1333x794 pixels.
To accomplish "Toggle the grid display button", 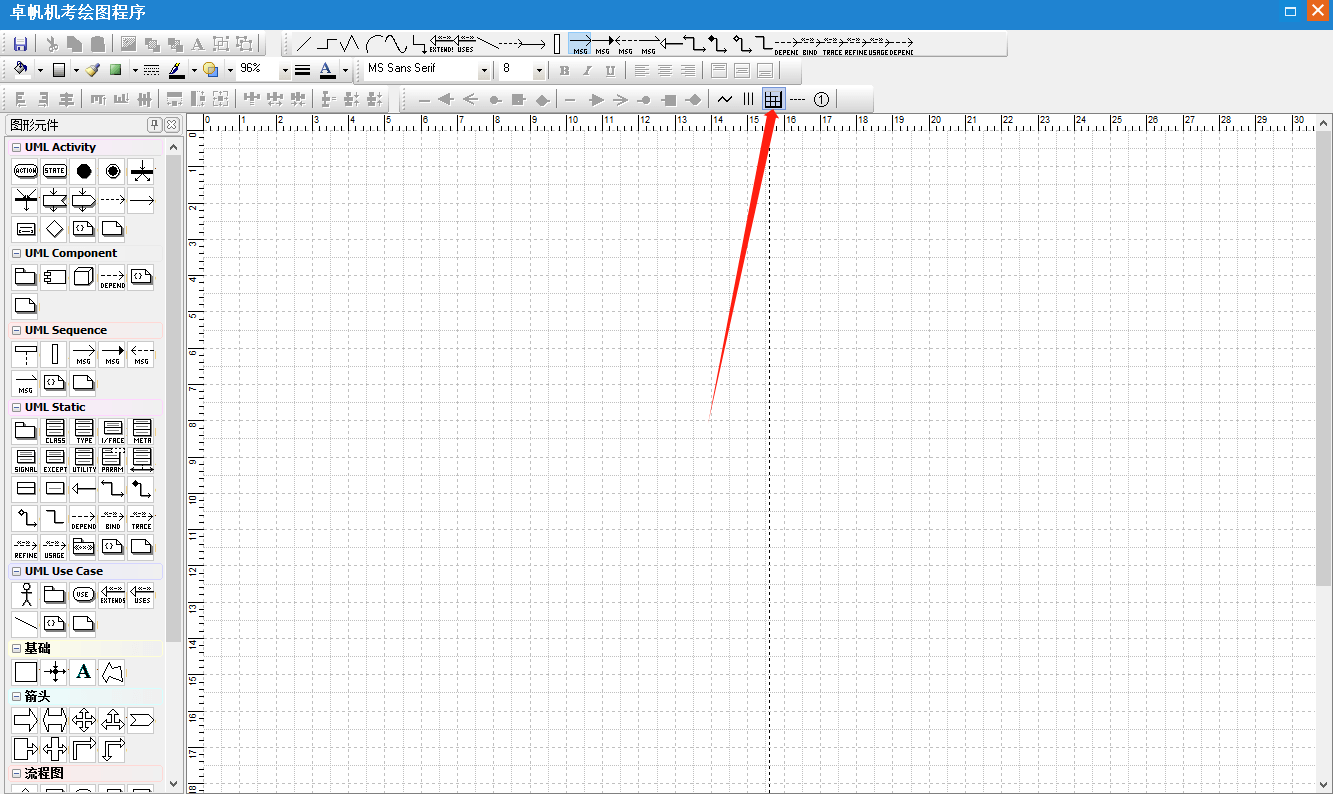I will coord(773,99).
